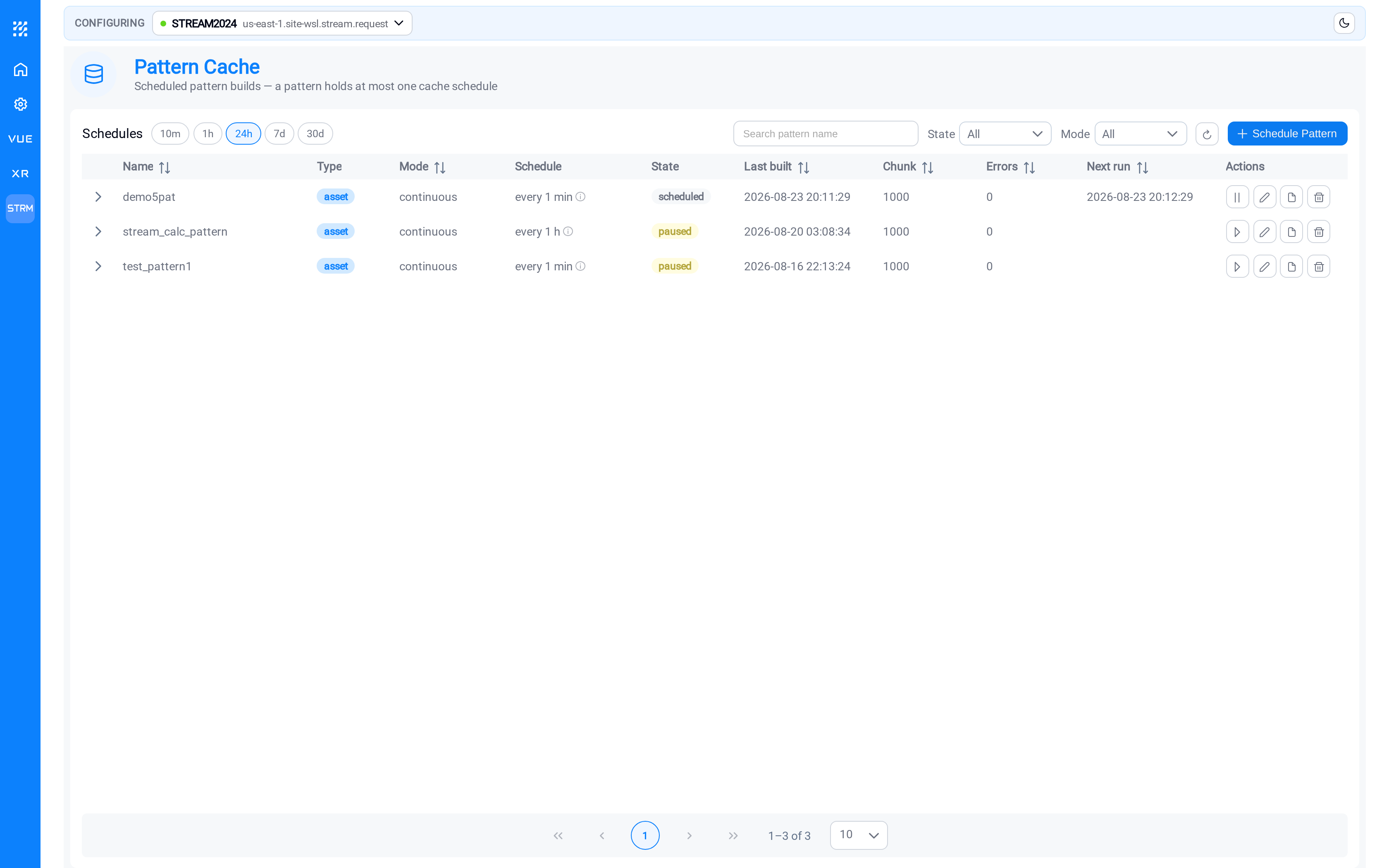Select the VUE sidebar item

(x=21, y=139)
